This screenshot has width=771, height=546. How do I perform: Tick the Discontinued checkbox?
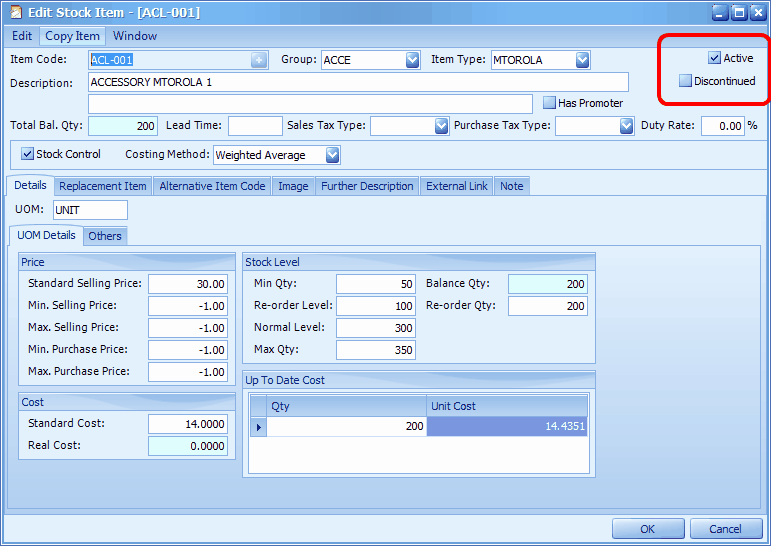[686, 81]
